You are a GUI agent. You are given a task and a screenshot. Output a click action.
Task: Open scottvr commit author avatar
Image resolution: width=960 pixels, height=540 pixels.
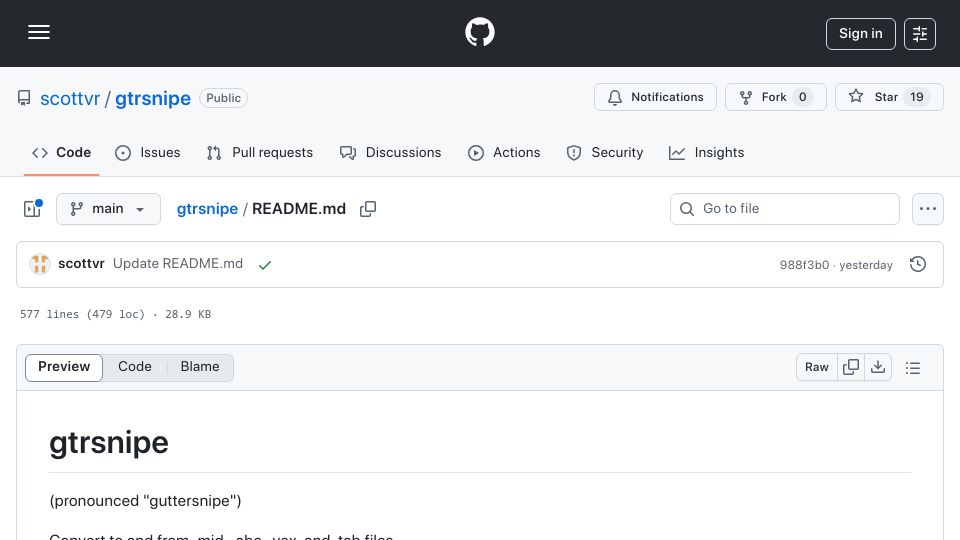(40, 264)
